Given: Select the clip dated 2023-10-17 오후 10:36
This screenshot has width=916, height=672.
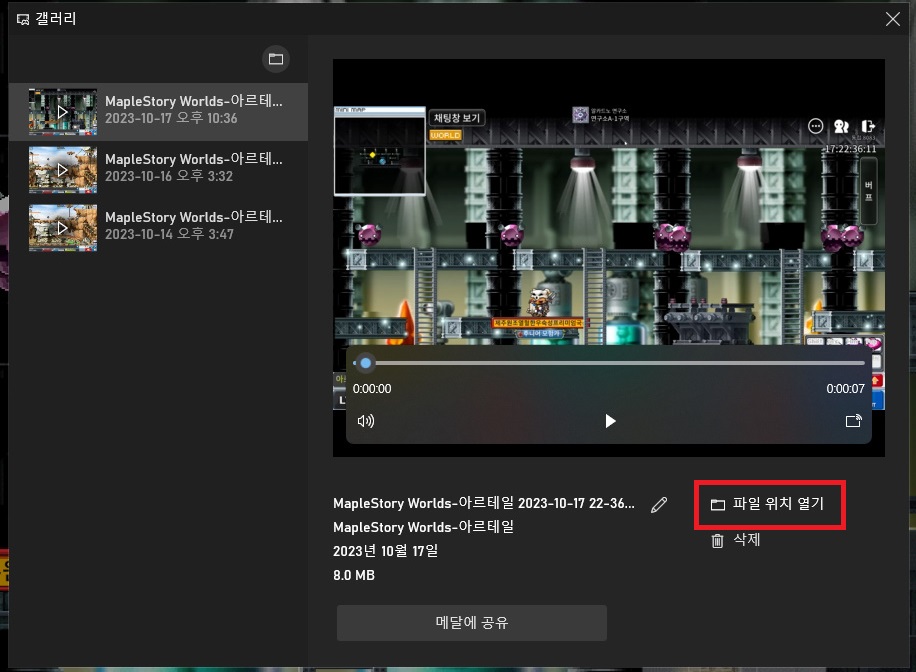Looking at the screenshot, I should pos(158,112).
